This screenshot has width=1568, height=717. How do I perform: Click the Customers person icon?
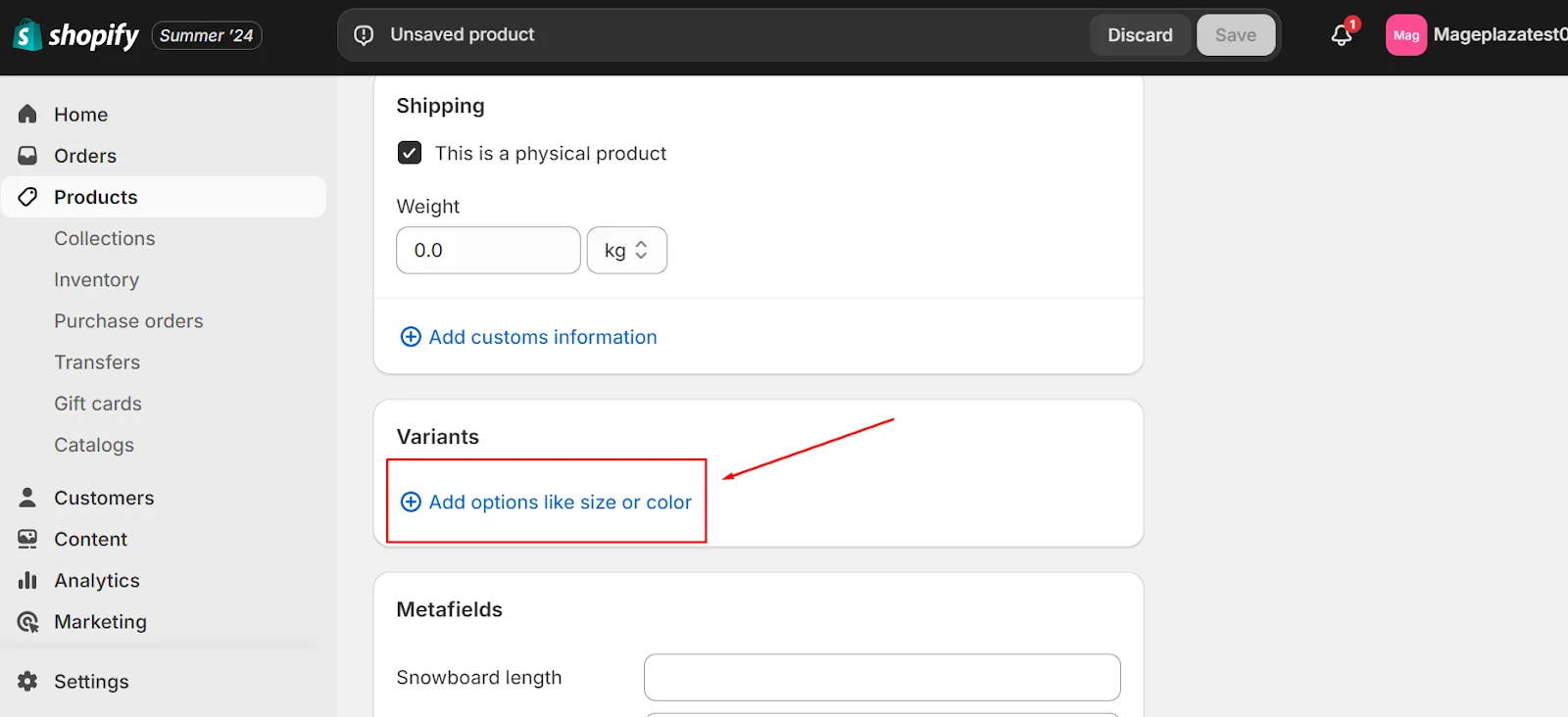[27, 498]
